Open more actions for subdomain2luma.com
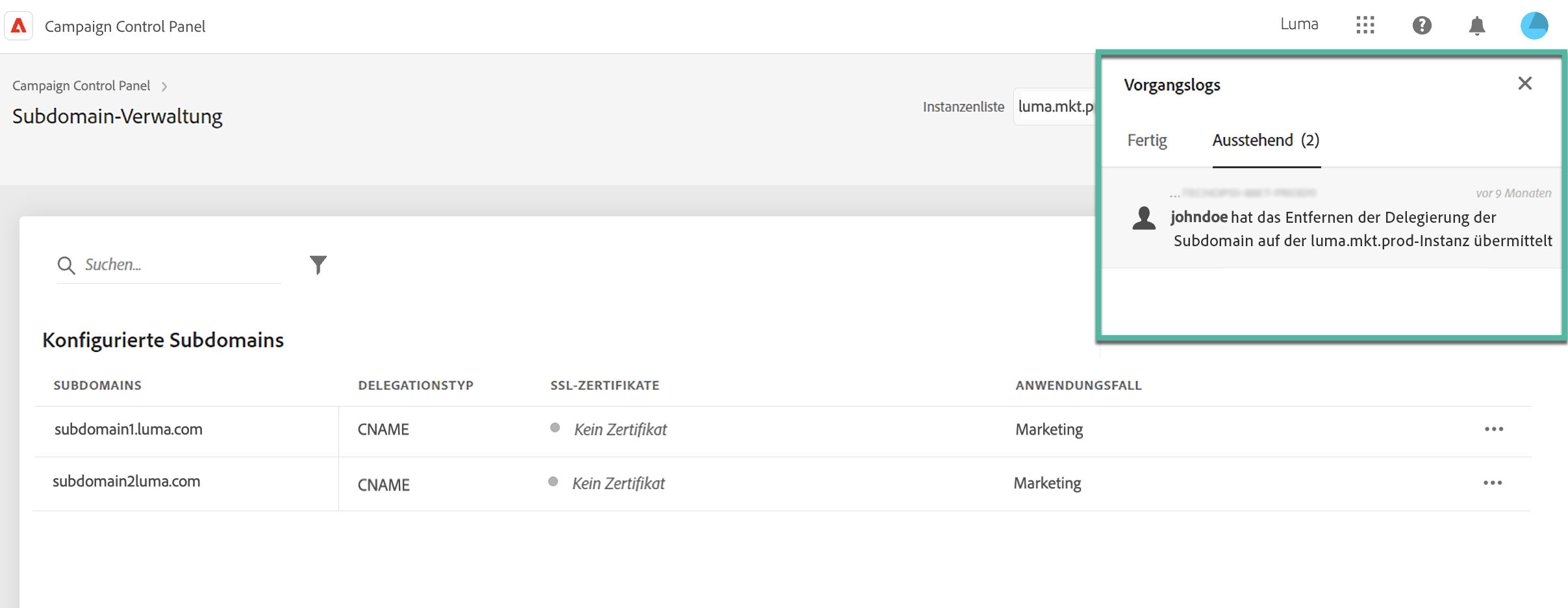Viewport: 1568px width, 608px height. coord(1492,483)
